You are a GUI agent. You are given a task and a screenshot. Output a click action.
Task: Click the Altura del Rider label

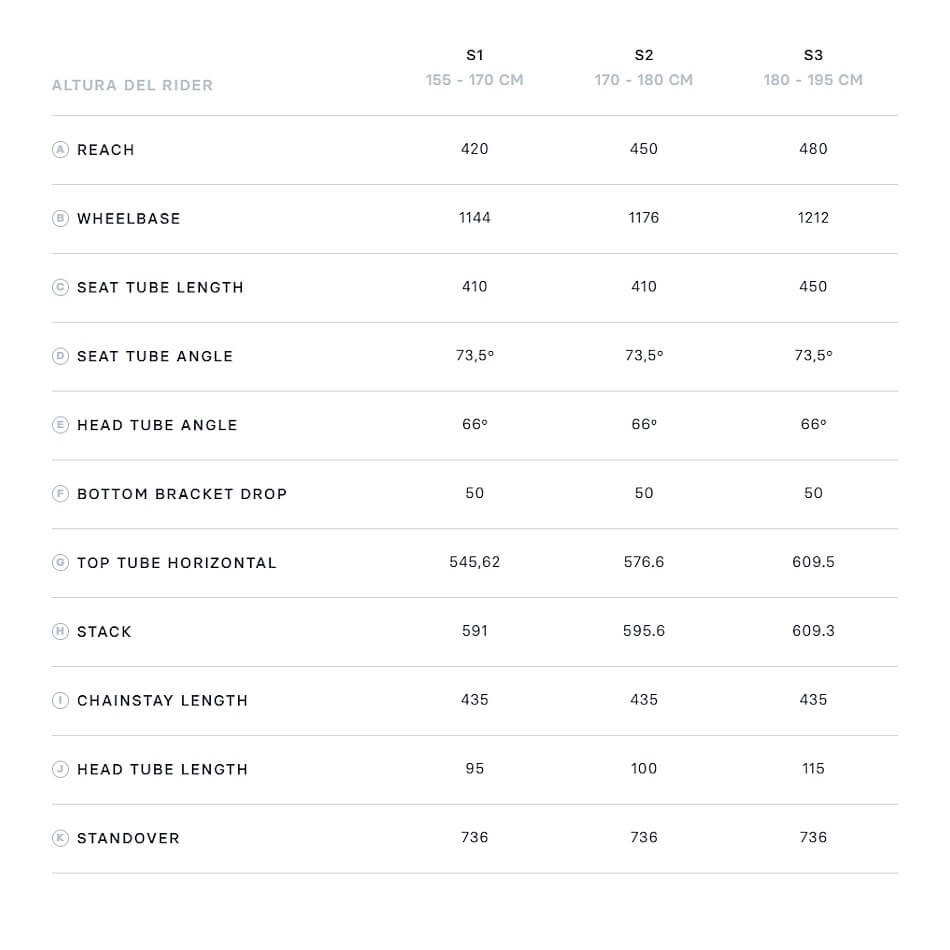pyautogui.click(x=132, y=86)
